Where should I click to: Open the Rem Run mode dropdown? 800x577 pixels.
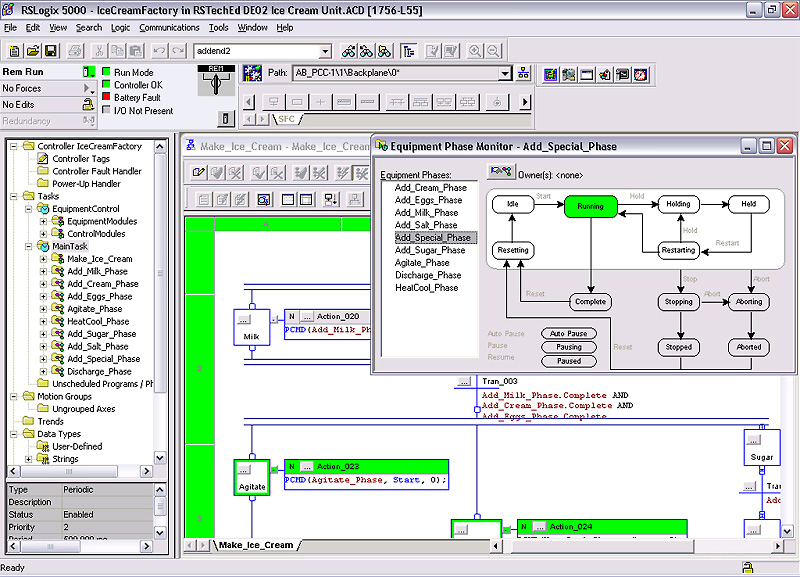pos(89,72)
